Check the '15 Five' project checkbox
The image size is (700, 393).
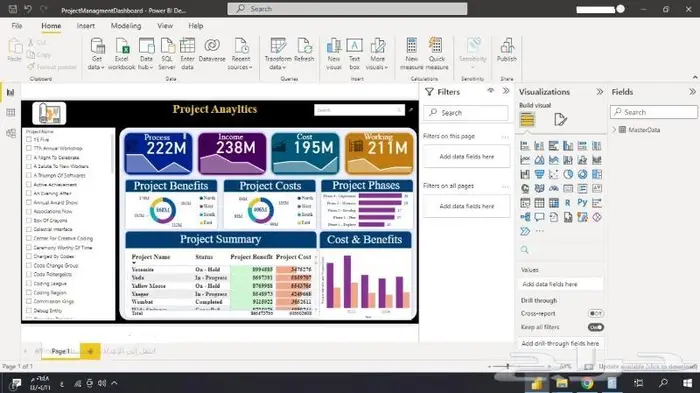click(x=29, y=139)
